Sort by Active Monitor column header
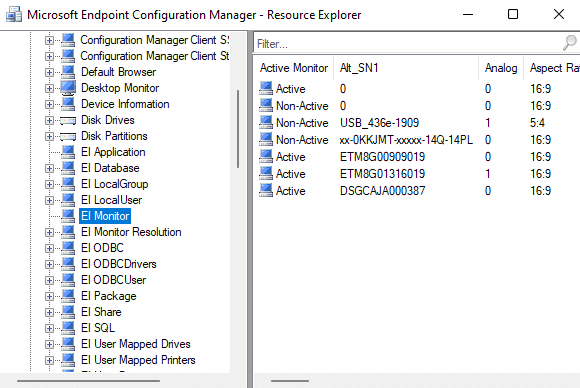 pos(294,68)
